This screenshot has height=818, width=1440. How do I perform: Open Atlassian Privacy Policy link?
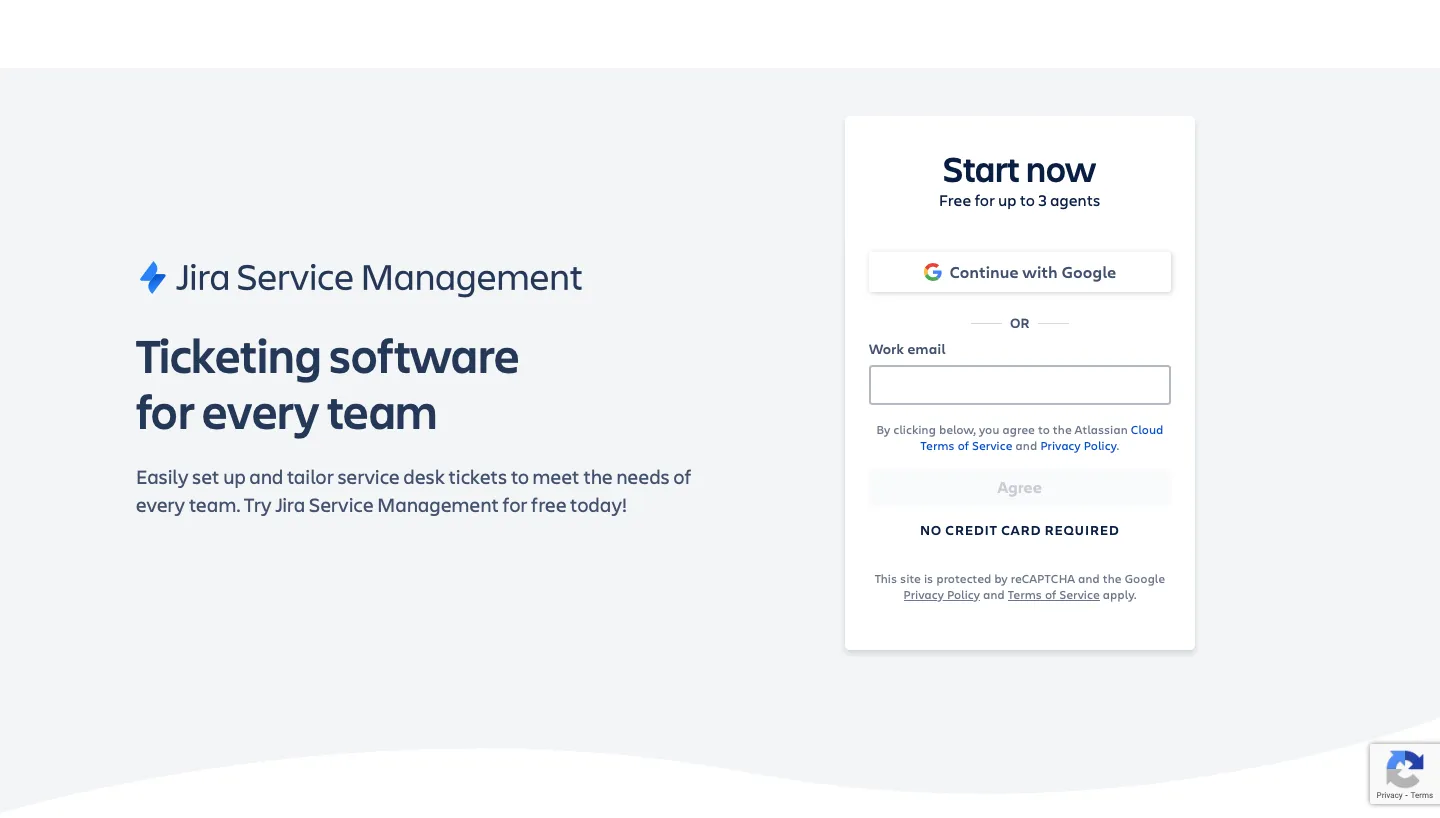pyautogui.click(x=1078, y=446)
